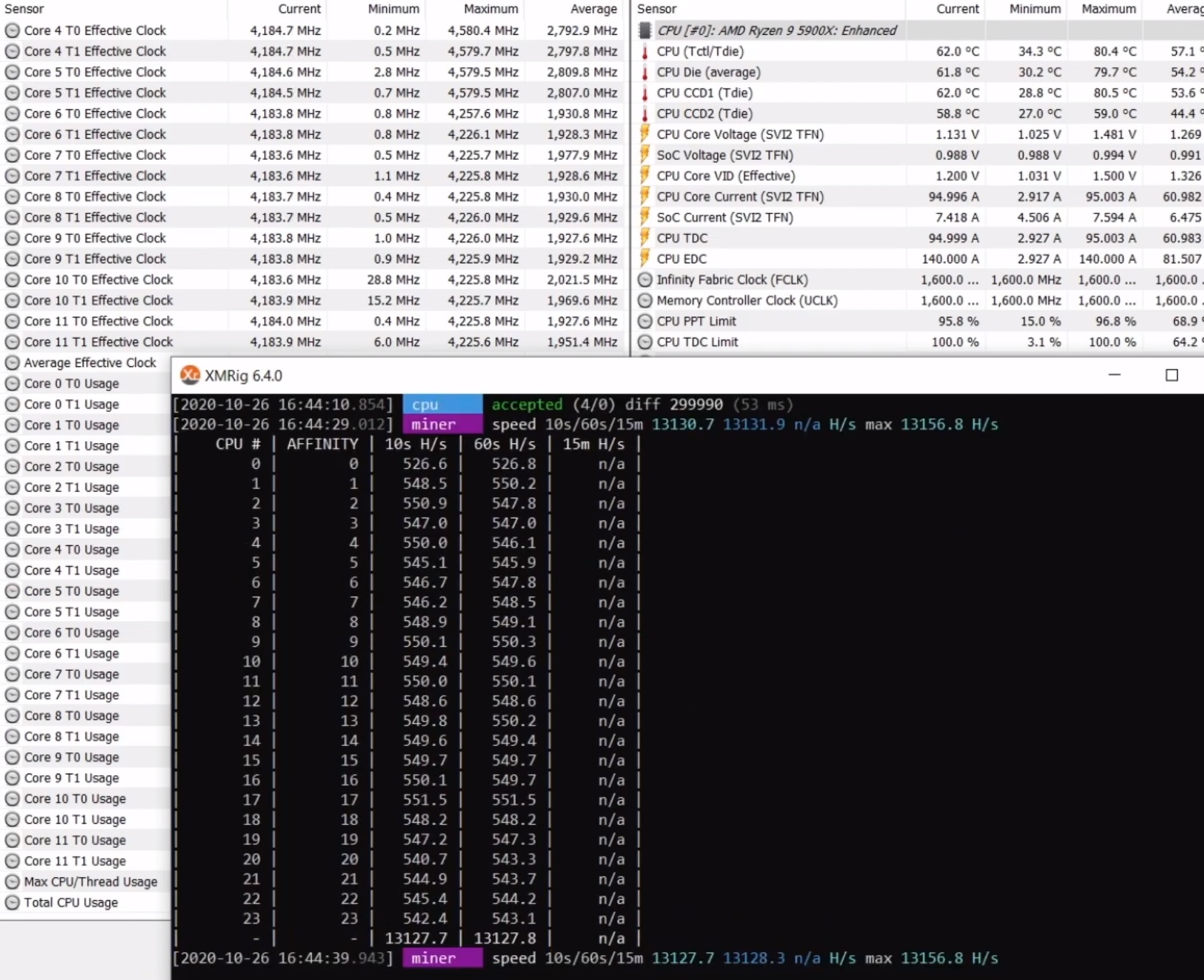Viewport: 1204px width, 980px height.
Task: Click the lightning icon for CPU Core Current
Action: [x=645, y=196]
